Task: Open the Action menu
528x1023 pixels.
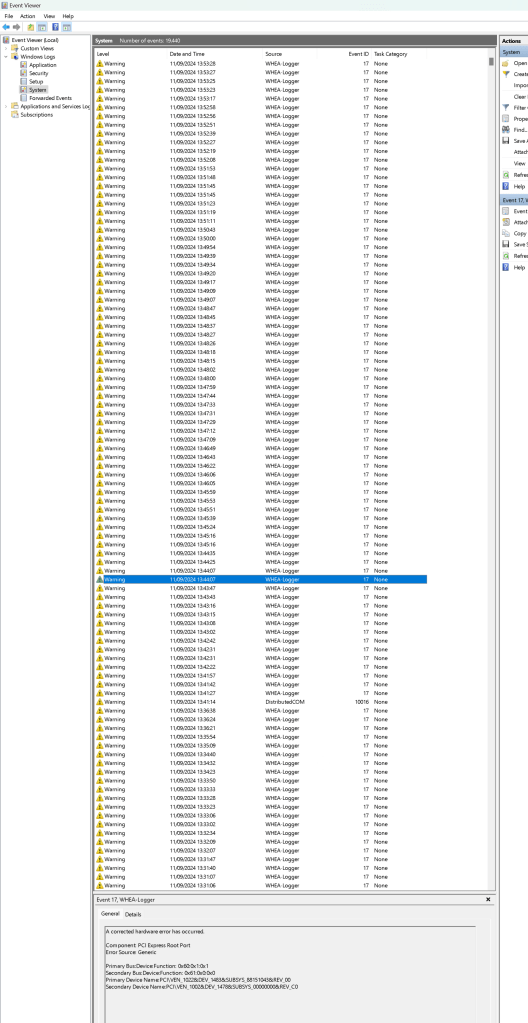Action: click(27, 16)
